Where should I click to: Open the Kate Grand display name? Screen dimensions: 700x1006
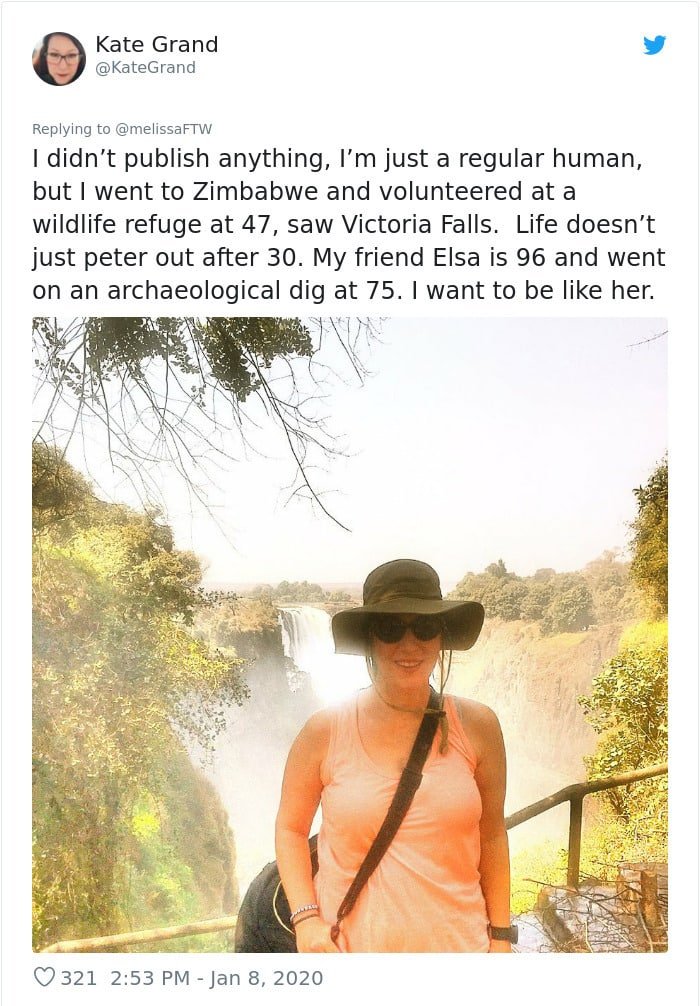156,44
